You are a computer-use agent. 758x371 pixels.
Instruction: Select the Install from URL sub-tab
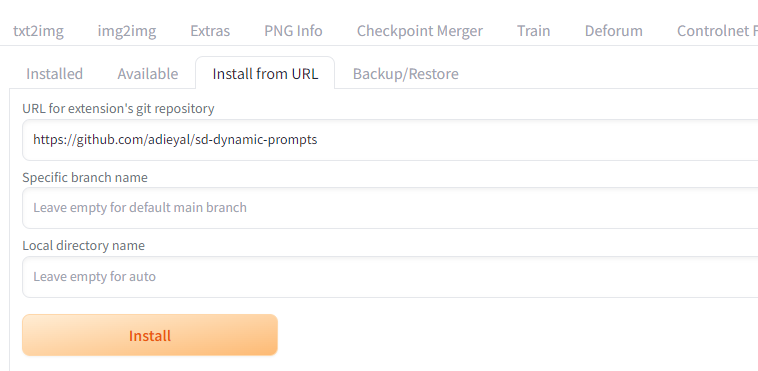[x=265, y=74]
